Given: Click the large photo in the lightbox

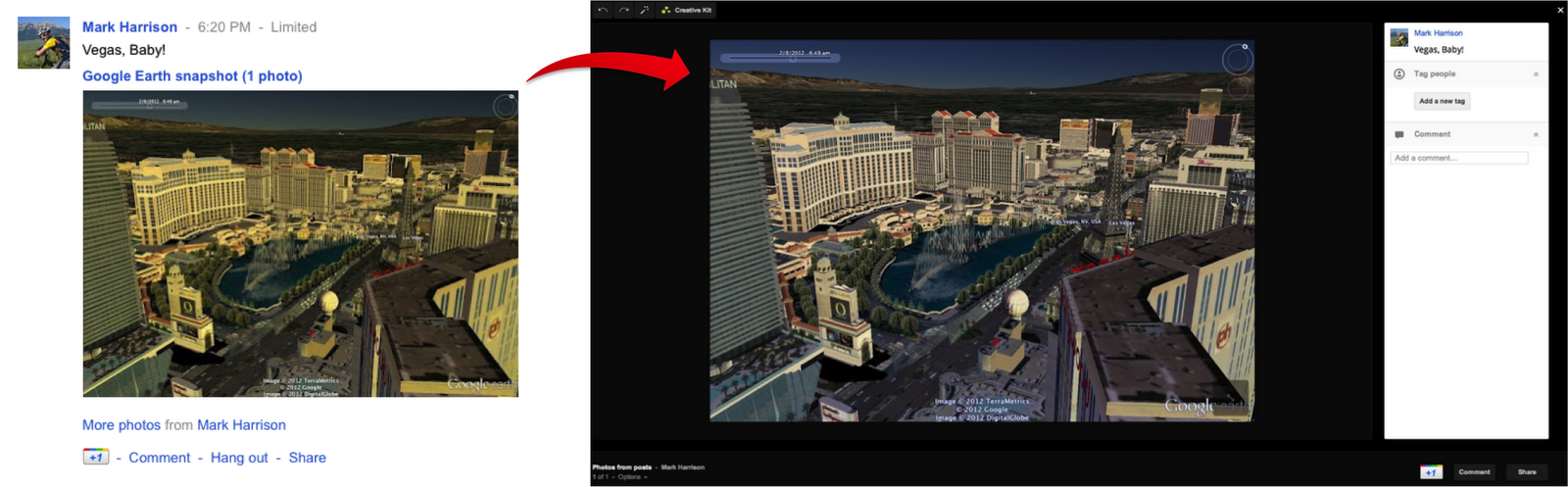Looking at the screenshot, I should 982,230.
